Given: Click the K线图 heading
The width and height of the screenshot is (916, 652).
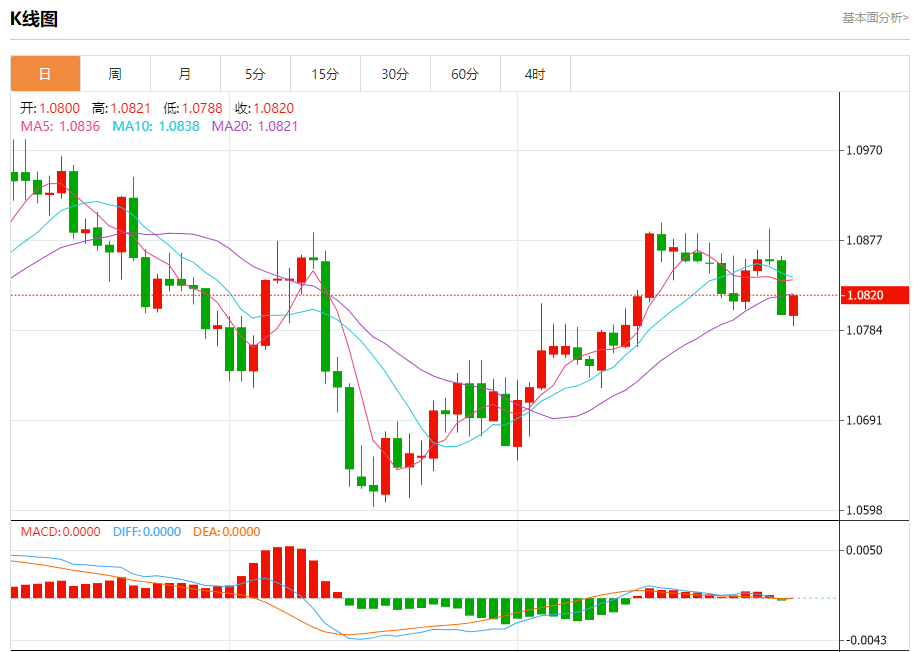Looking at the screenshot, I should click(34, 19).
